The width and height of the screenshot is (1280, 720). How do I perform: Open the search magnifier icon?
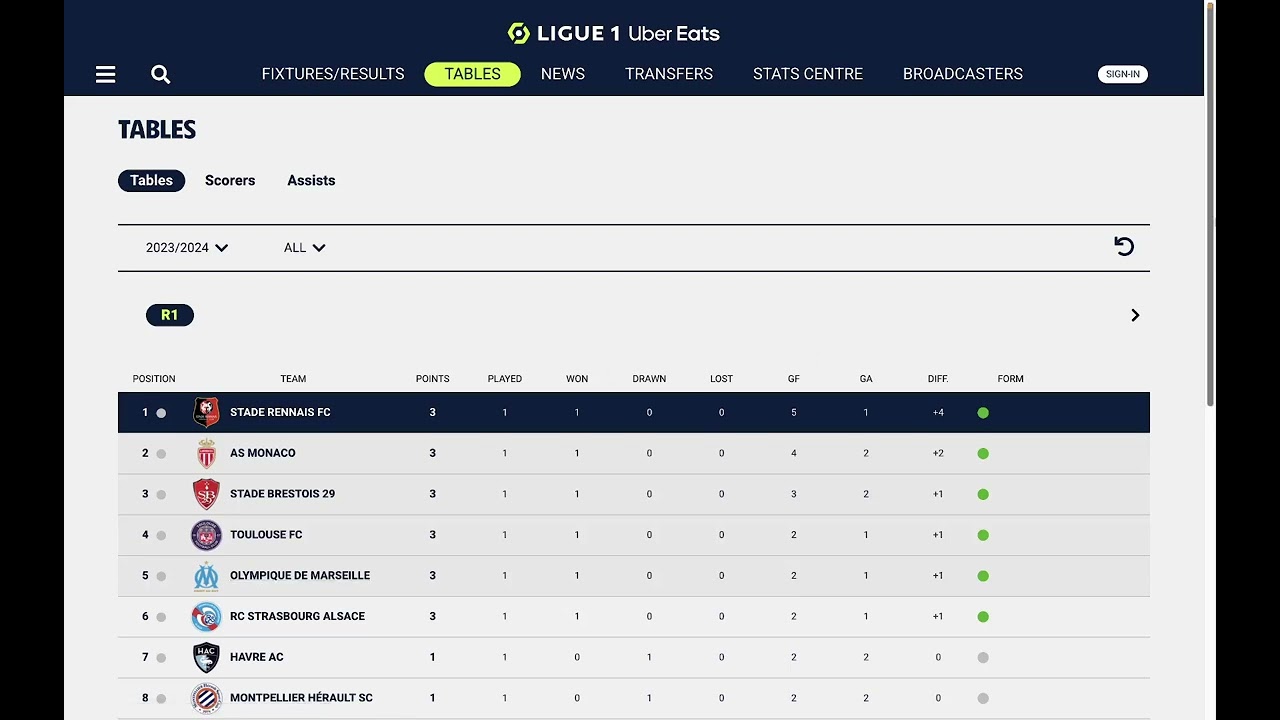pyautogui.click(x=160, y=74)
